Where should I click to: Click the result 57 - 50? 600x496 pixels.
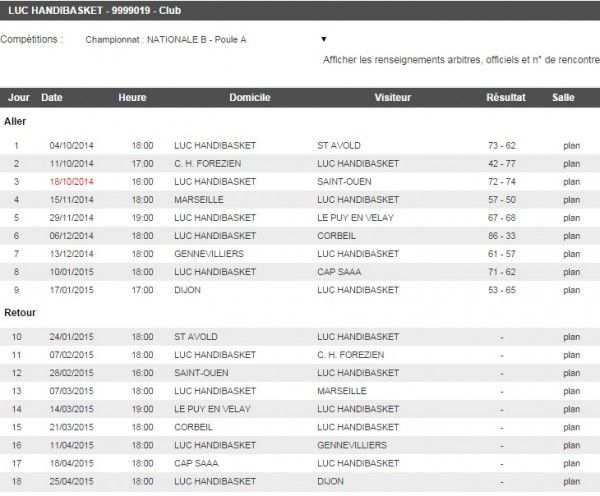coord(502,199)
